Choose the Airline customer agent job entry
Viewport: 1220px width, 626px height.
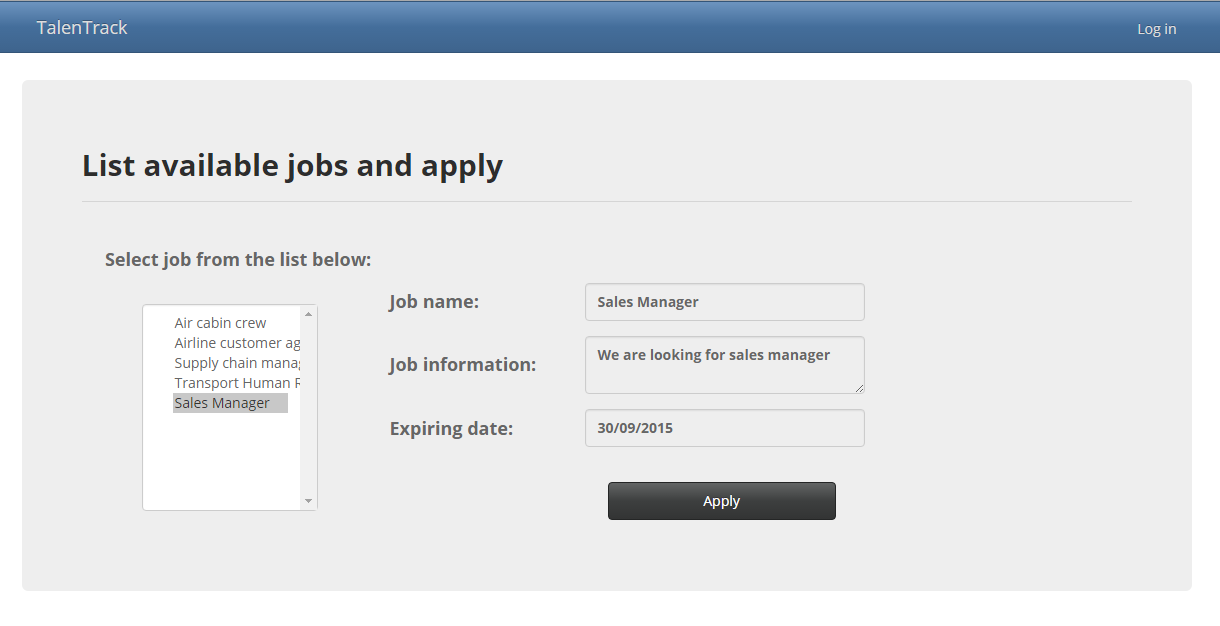[x=236, y=343]
